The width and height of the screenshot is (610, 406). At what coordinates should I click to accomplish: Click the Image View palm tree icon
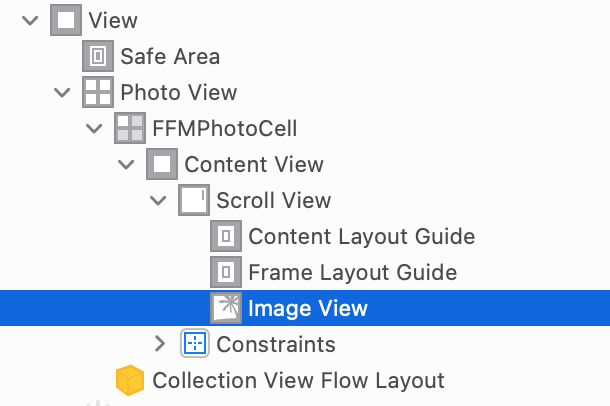[x=226, y=308]
